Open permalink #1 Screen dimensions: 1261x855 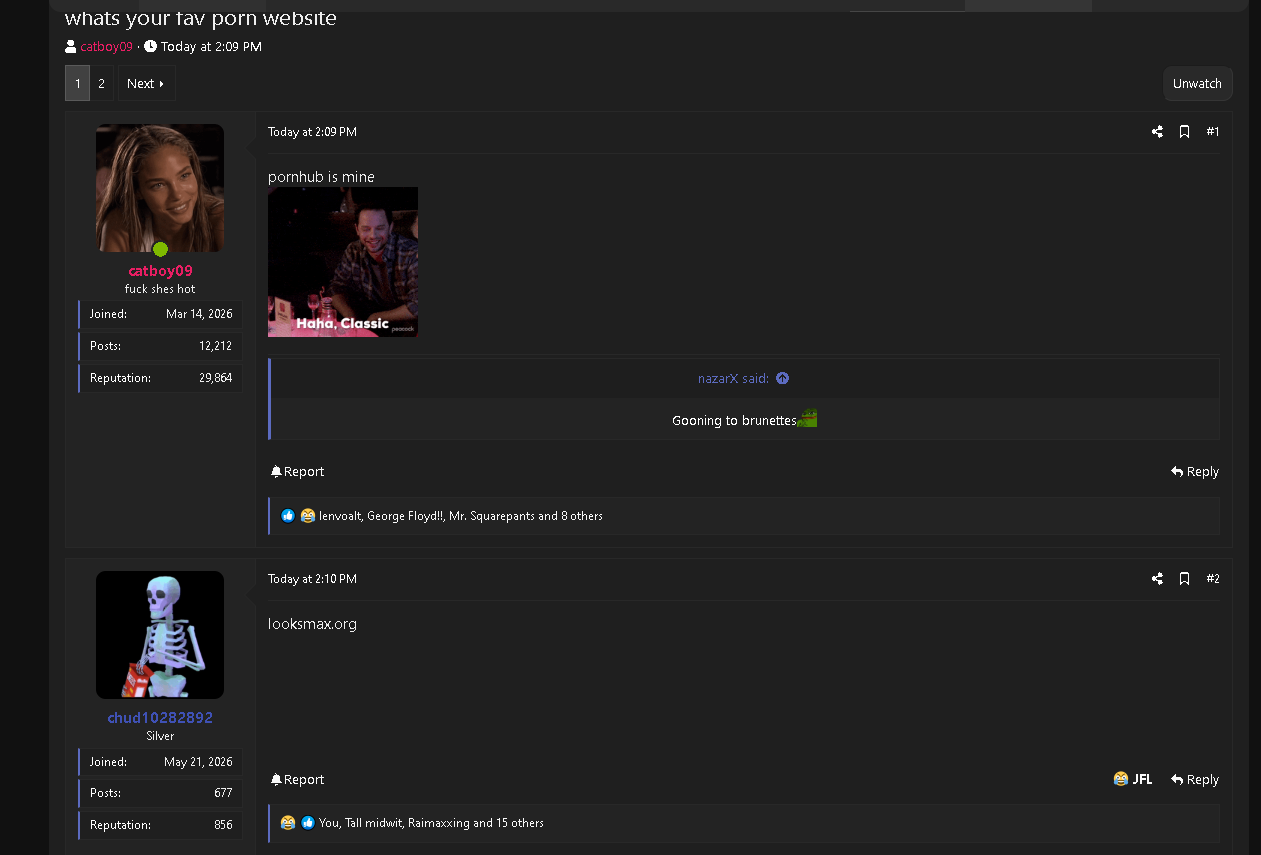point(1213,132)
